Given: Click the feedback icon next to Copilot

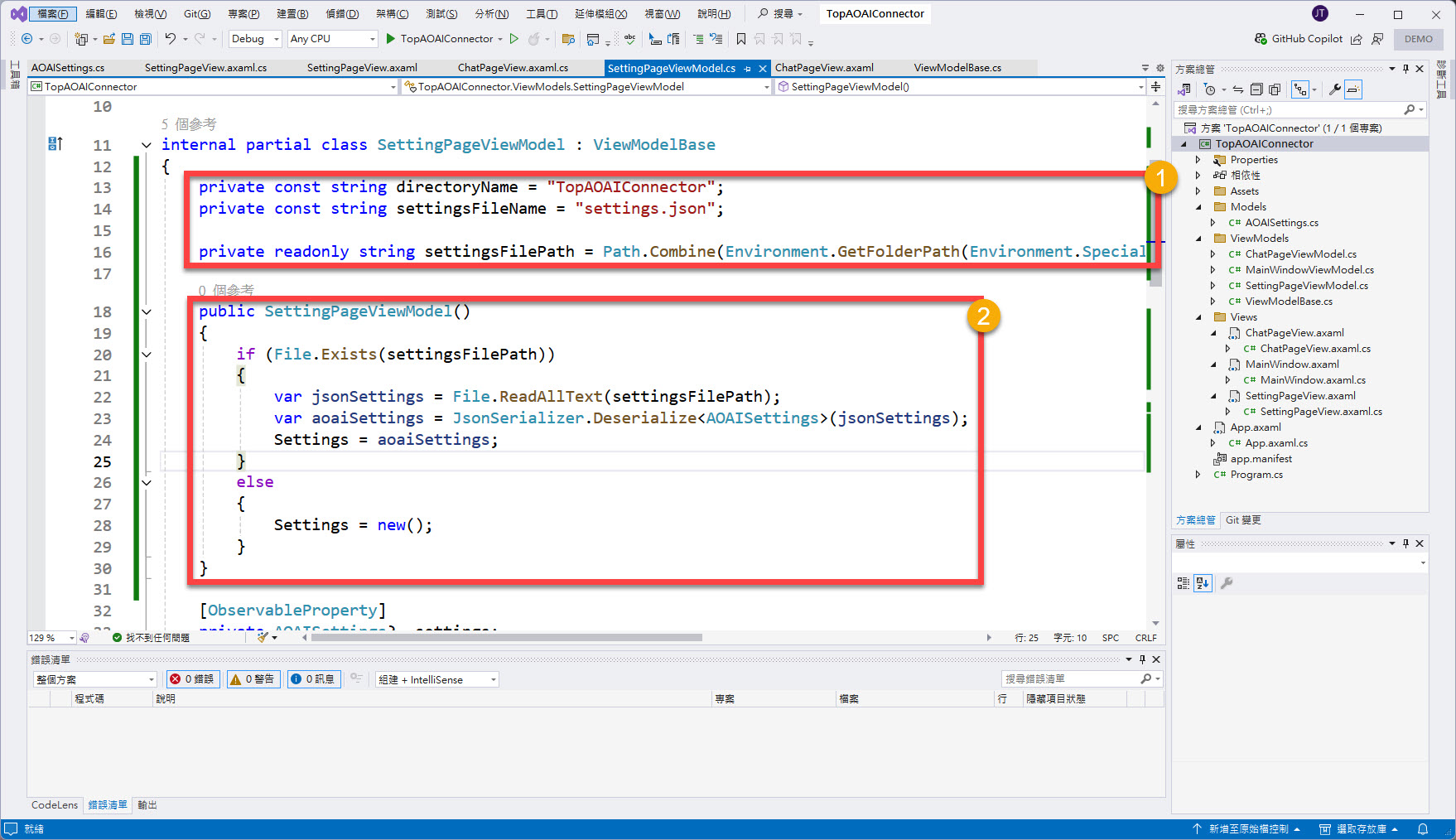Looking at the screenshot, I should click(1377, 39).
